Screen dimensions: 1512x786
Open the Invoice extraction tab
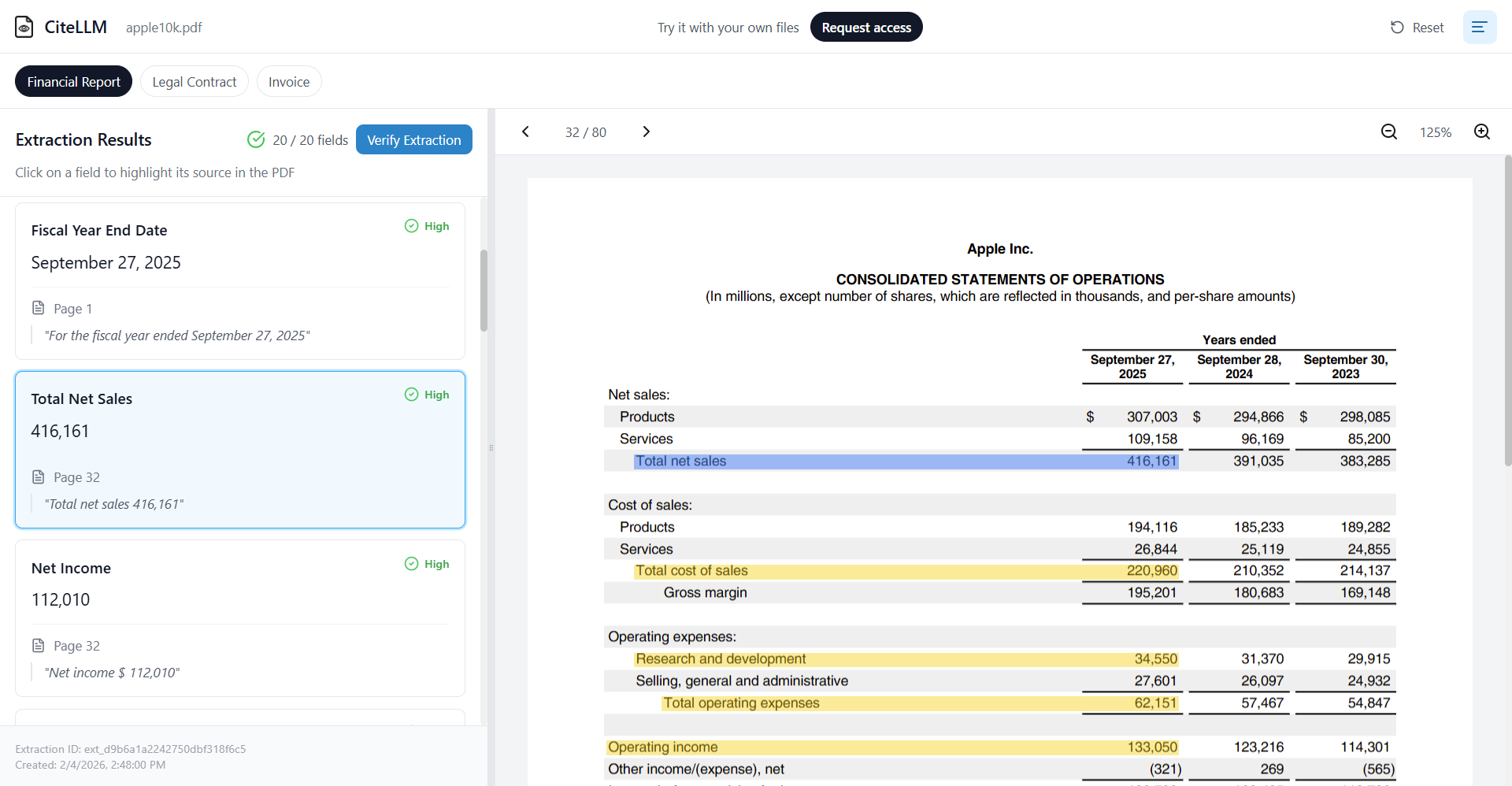click(x=288, y=81)
